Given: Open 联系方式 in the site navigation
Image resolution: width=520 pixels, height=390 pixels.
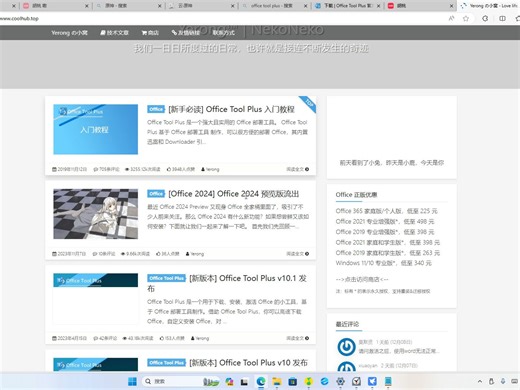Looking at the screenshot, I should coord(224,33).
